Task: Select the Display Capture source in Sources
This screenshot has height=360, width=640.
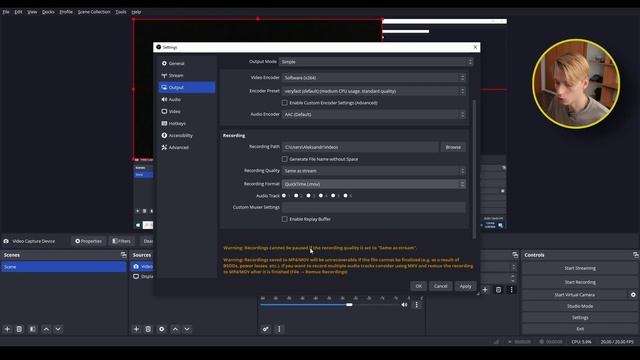Action: (142, 276)
